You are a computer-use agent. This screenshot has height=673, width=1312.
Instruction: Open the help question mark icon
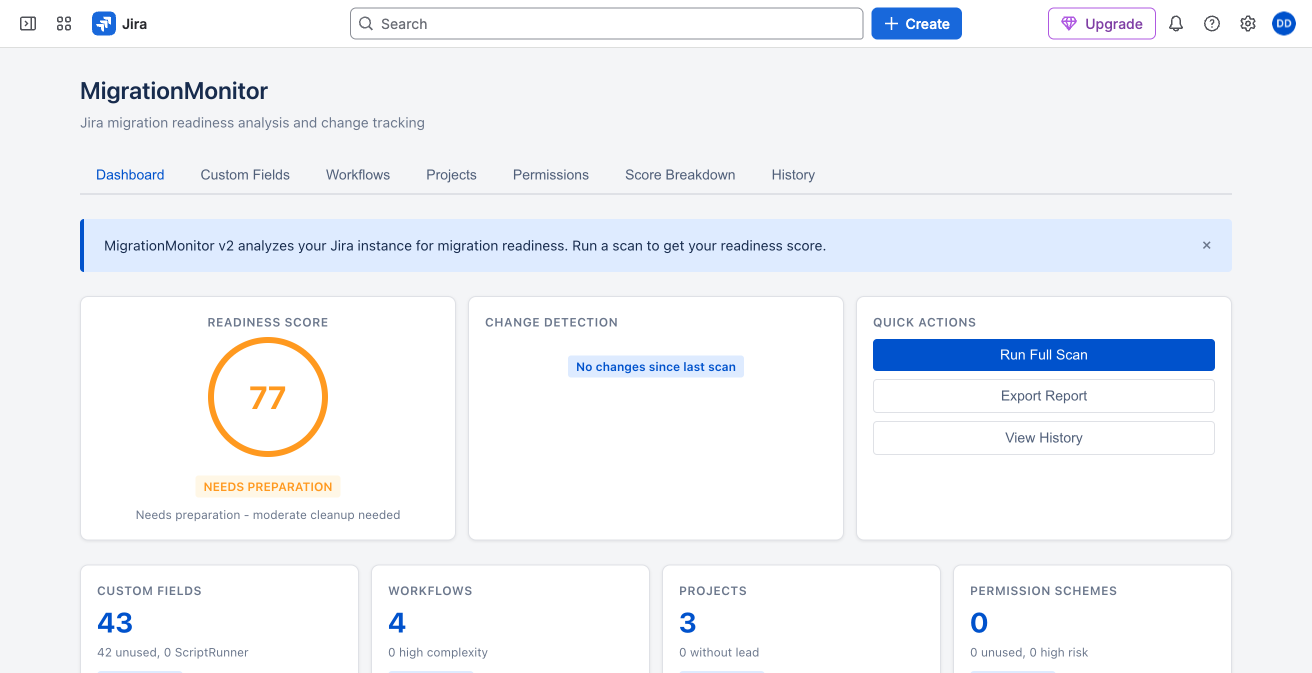[x=1212, y=23]
